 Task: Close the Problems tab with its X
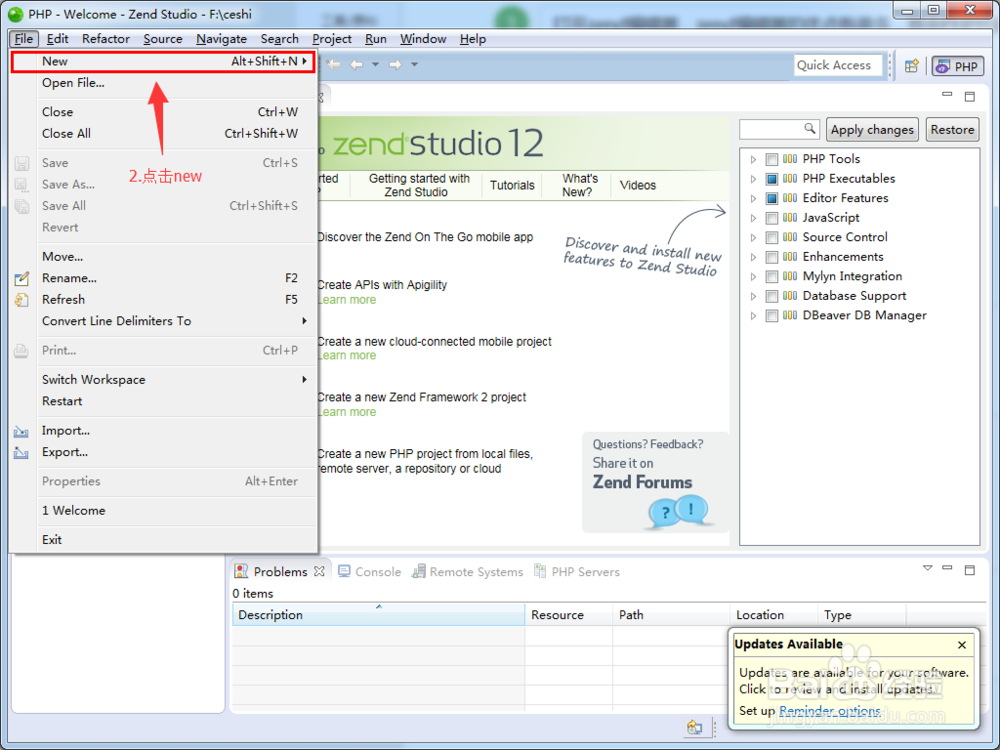coord(319,571)
